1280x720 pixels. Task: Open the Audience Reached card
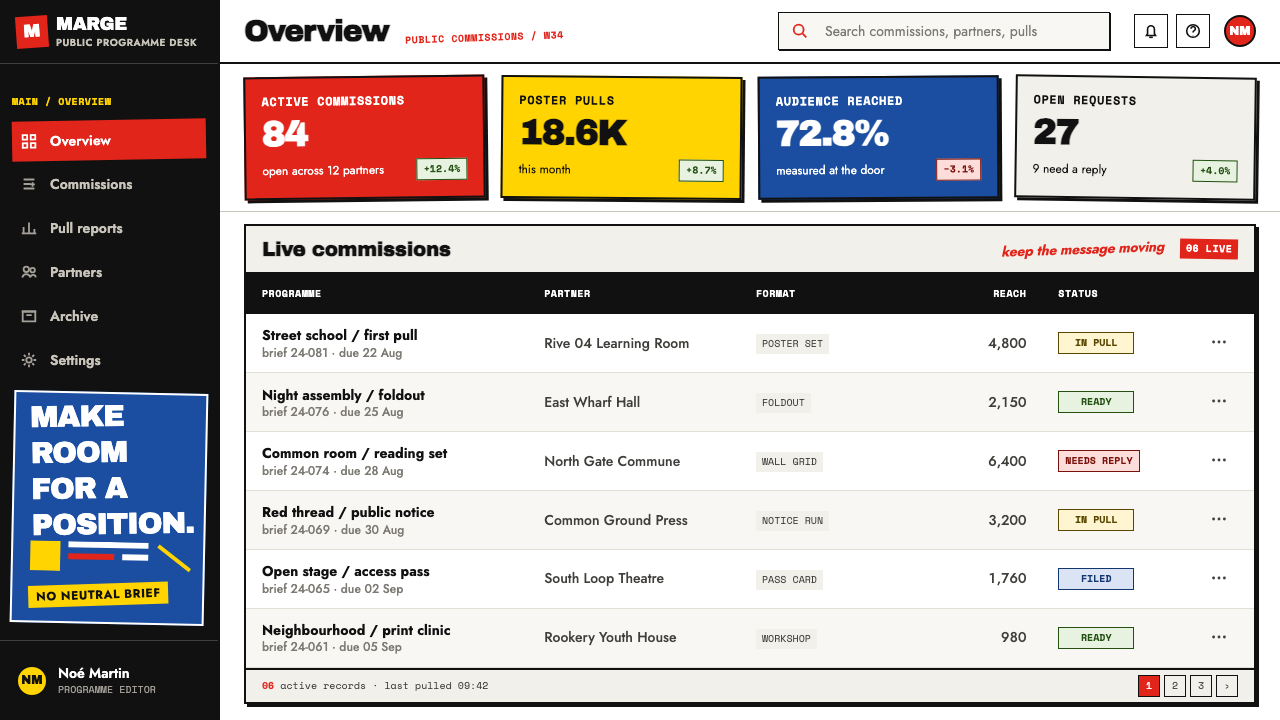pos(878,138)
